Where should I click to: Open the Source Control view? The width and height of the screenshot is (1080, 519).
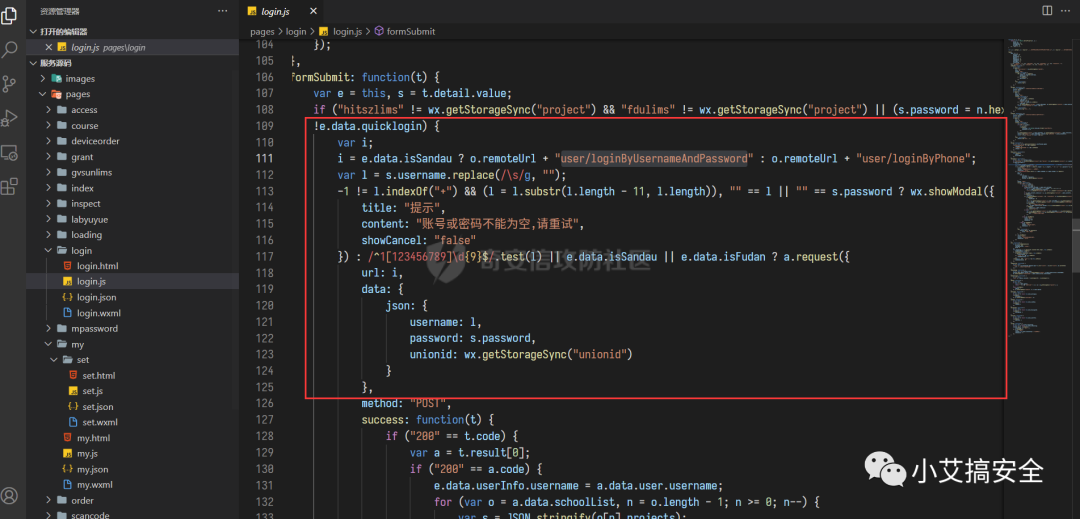(10, 84)
